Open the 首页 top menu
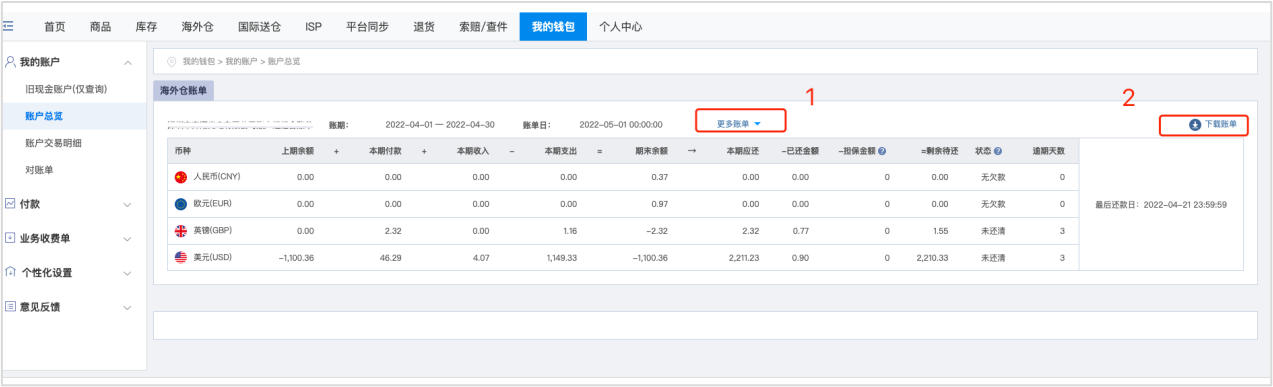This screenshot has width=1273, height=387. 55,26
